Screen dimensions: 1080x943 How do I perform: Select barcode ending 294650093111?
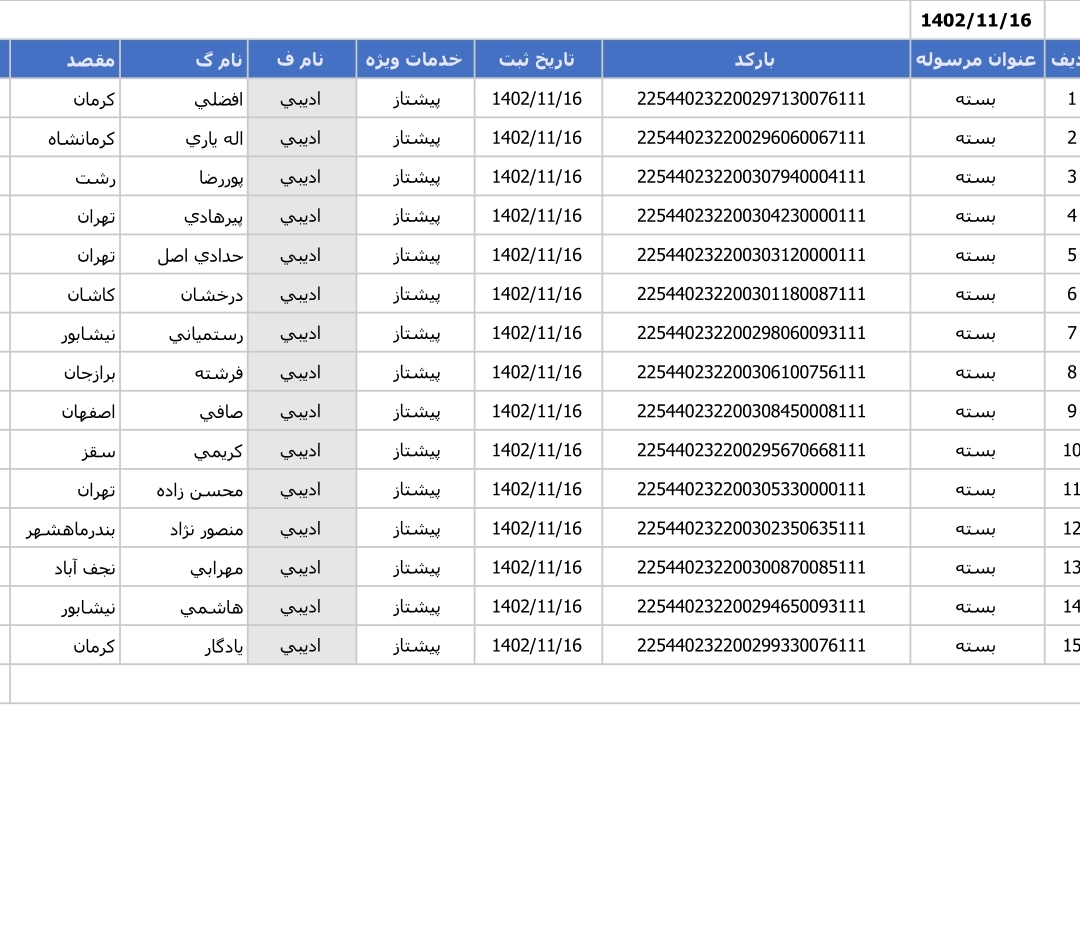point(751,606)
